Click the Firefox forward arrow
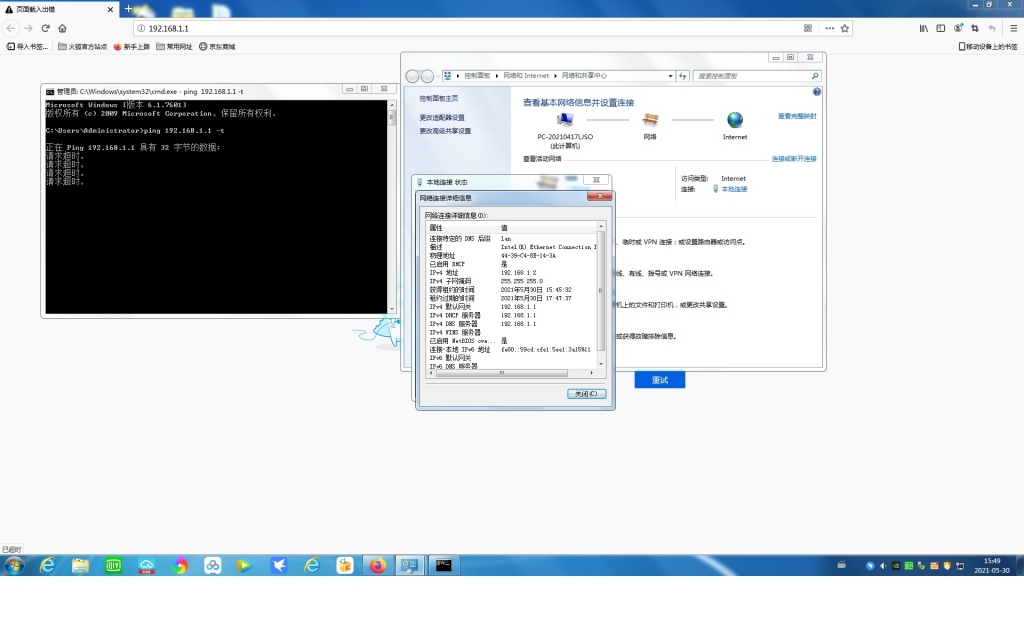1024x640 pixels. coord(28,28)
